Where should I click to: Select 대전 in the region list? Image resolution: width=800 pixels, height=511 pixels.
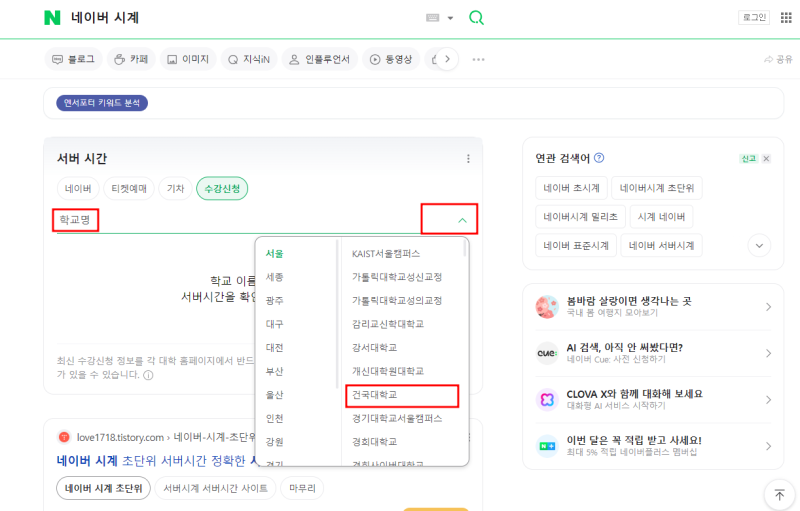[x=274, y=347]
